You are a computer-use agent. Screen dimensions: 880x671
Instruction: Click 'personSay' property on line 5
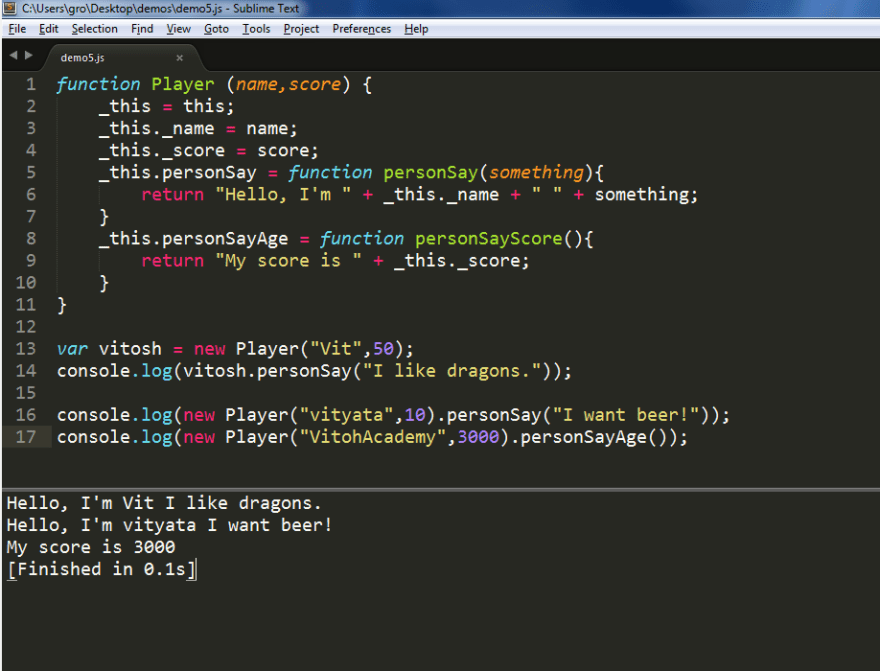tap(209, 173)
